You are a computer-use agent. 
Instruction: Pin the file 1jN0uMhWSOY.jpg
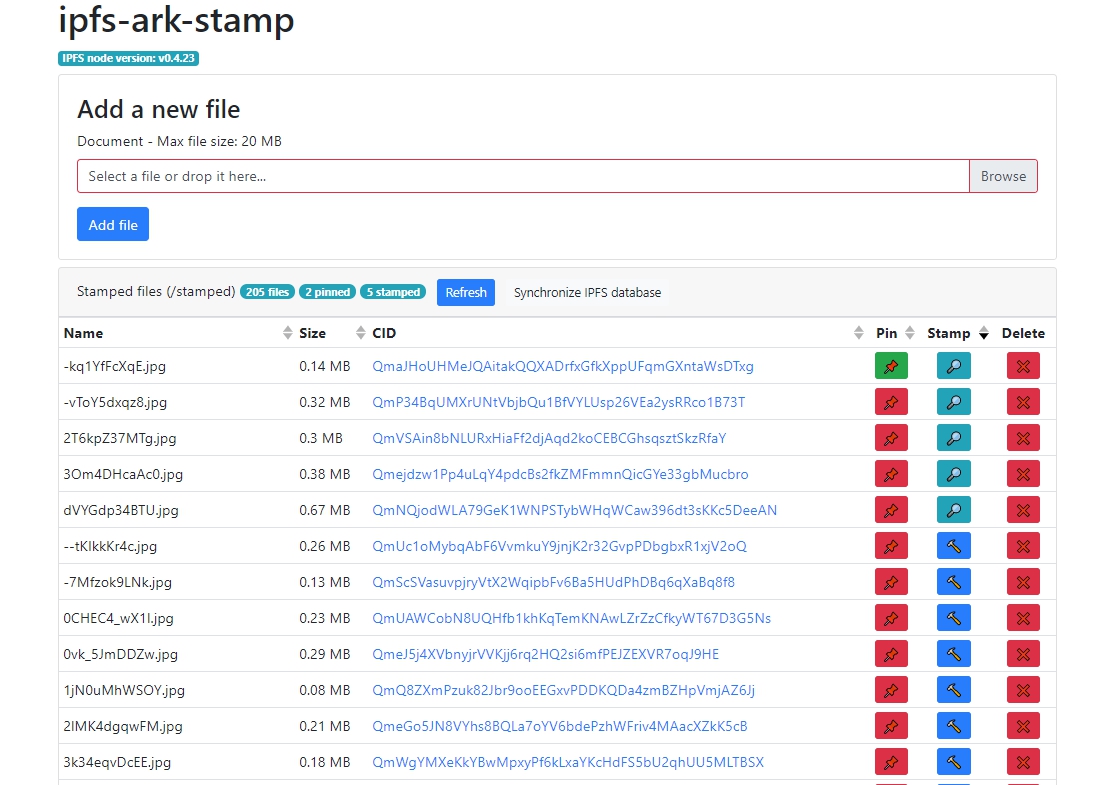pos(890,690)
